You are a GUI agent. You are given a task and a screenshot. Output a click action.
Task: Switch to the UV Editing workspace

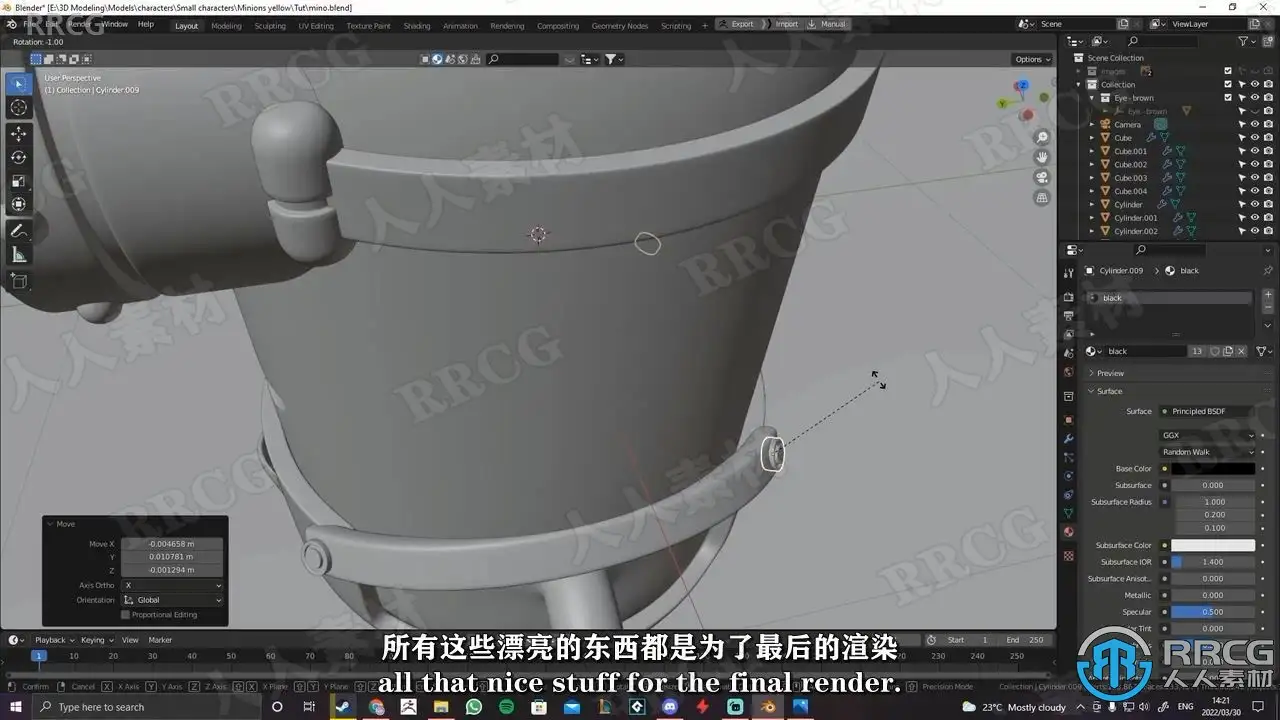click(x=316, y=26)
